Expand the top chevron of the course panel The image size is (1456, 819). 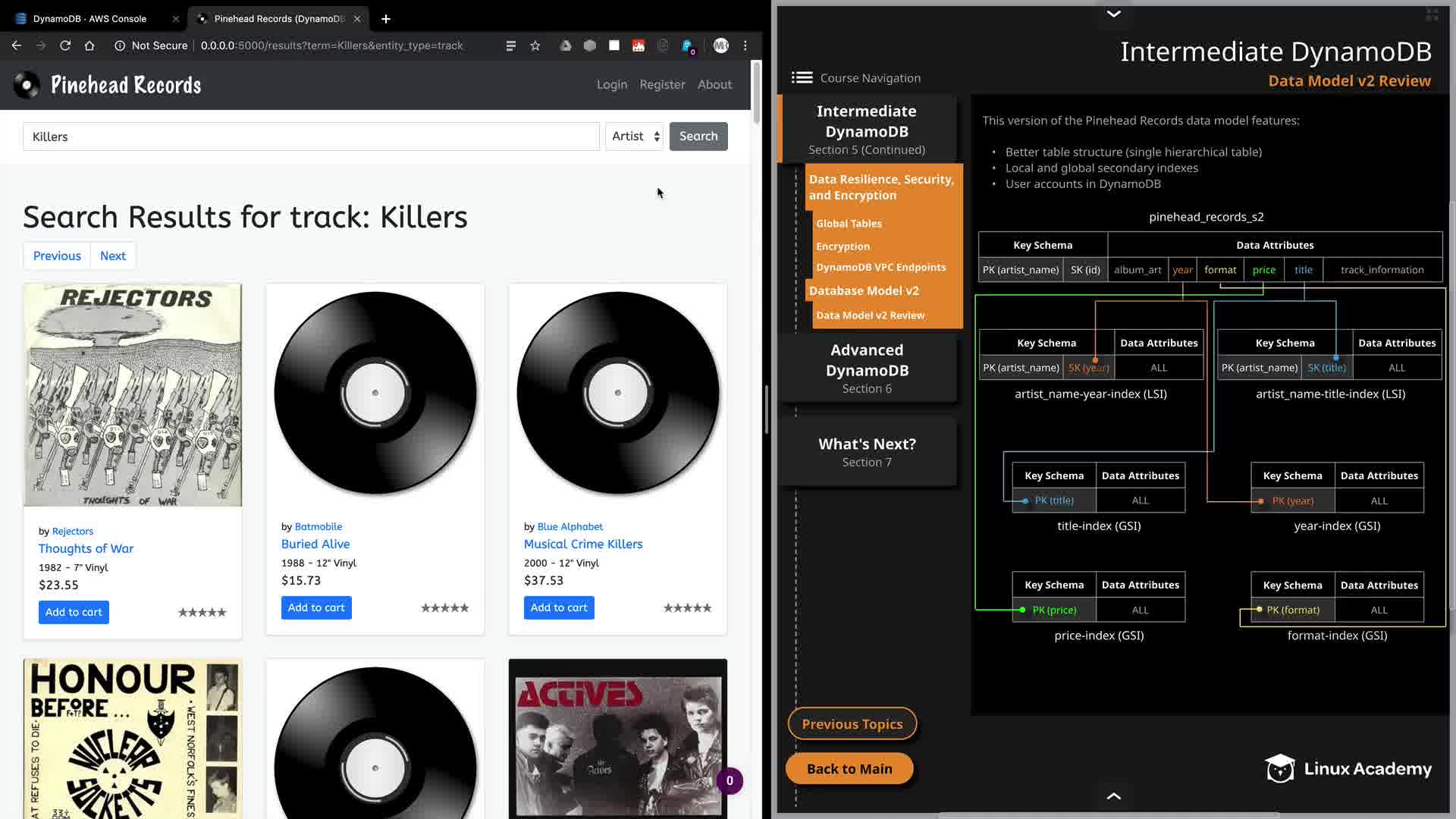click(1113, 14)
